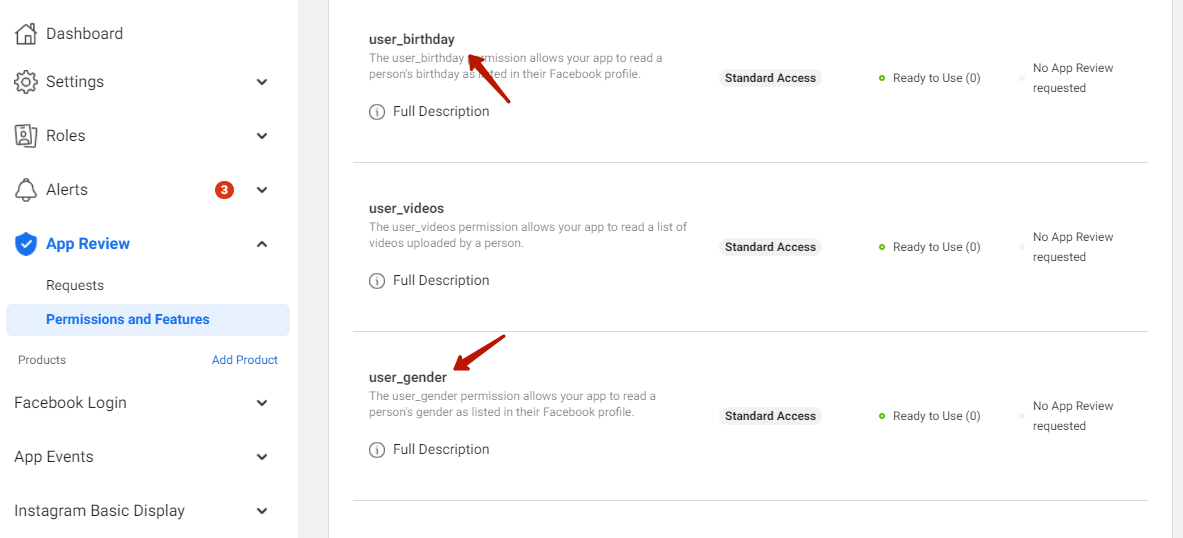
Task: Open the Requests submenu item
Action: pos(75,286)
